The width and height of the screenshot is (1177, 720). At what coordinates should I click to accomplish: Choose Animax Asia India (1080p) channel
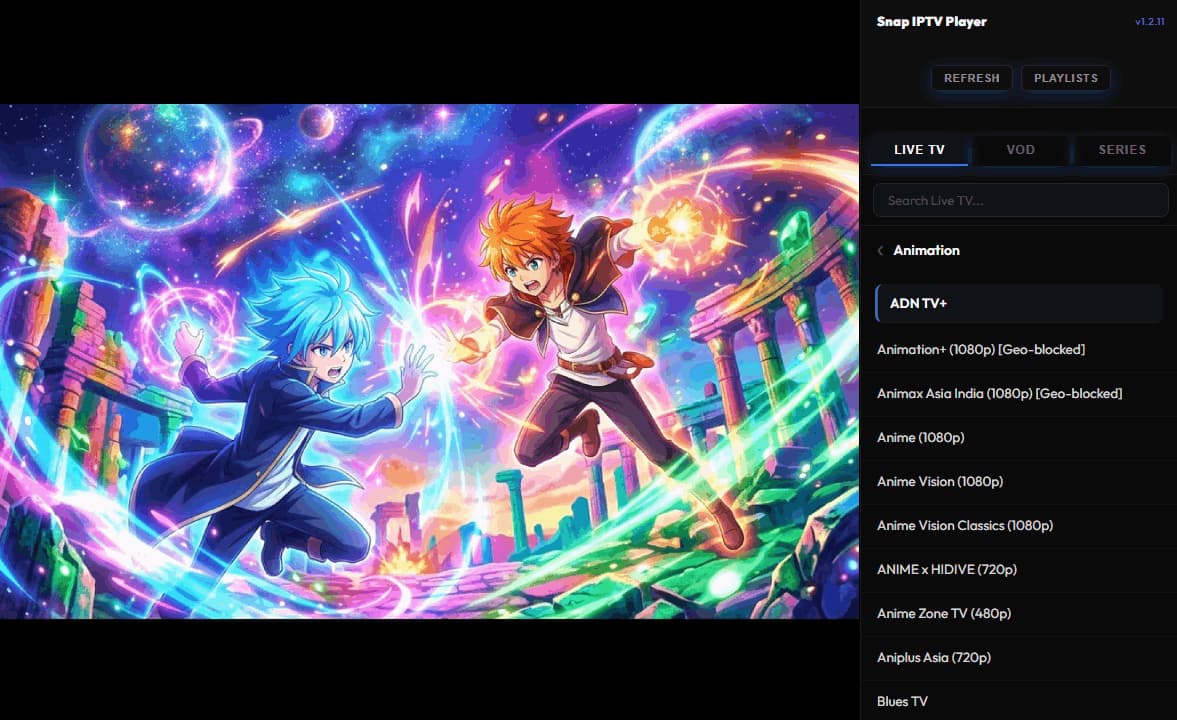tap(999, 393)
